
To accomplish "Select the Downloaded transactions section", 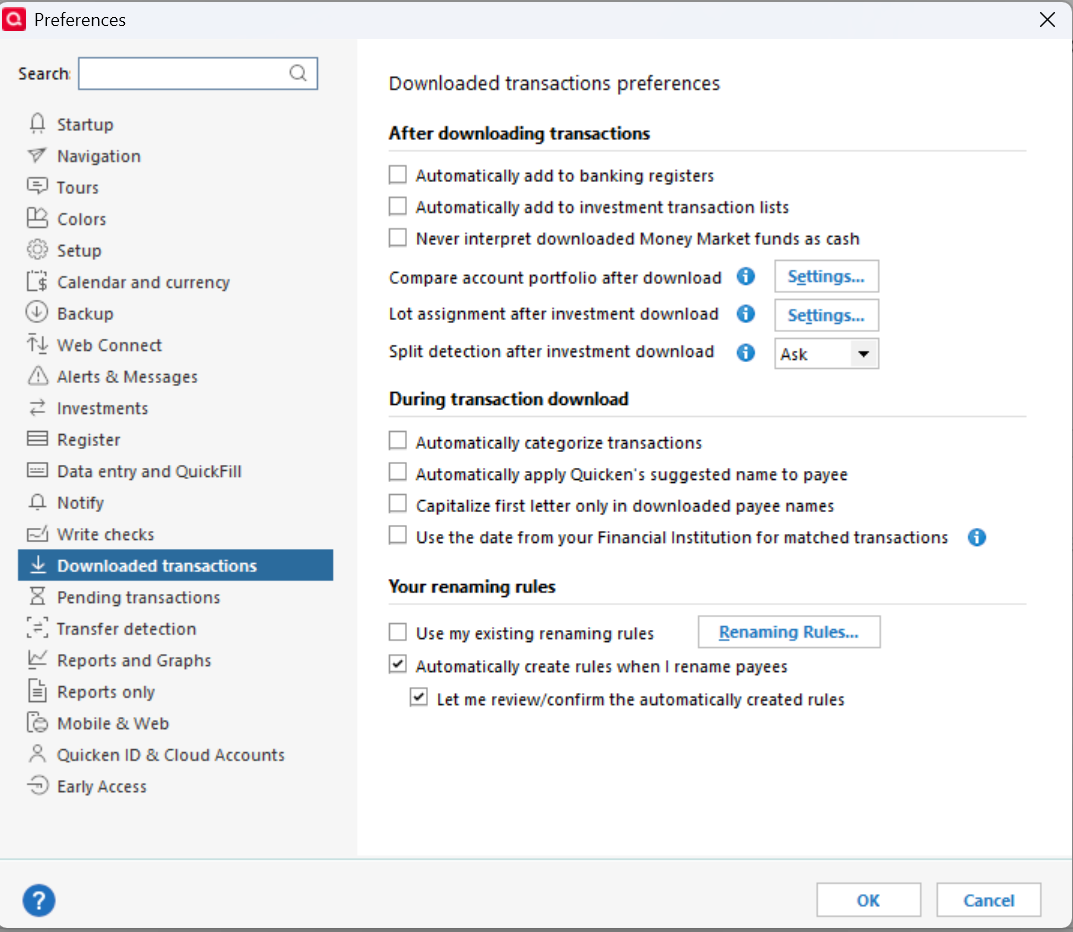I will (x=175, y=565).
